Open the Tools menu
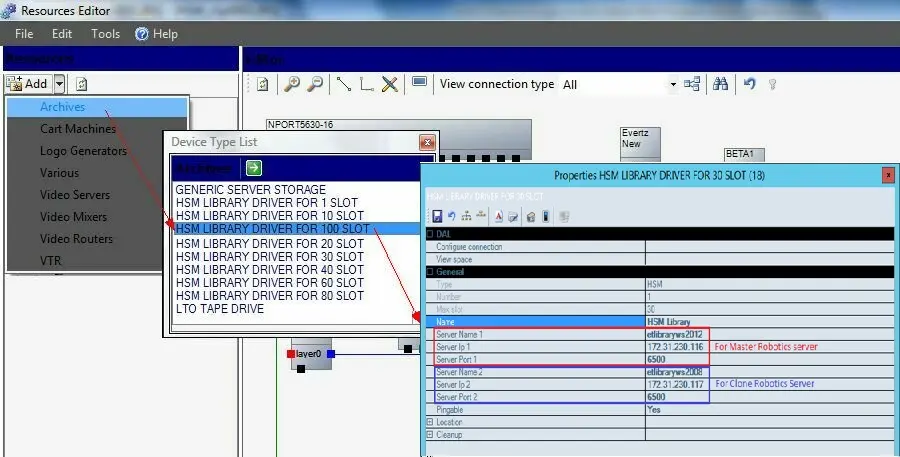The width and height of the screenshot is (900, 457). 105,34
